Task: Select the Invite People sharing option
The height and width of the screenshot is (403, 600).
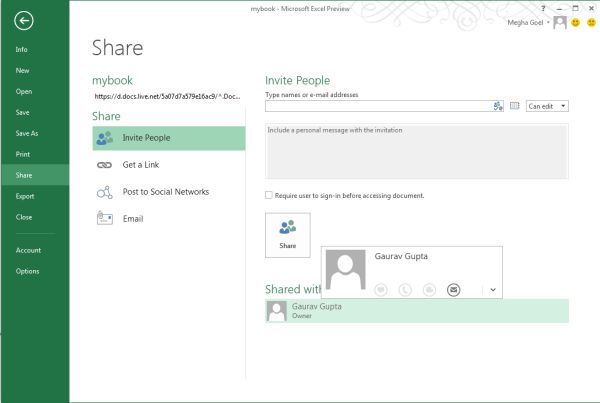Action: click(x=169, y=138)
